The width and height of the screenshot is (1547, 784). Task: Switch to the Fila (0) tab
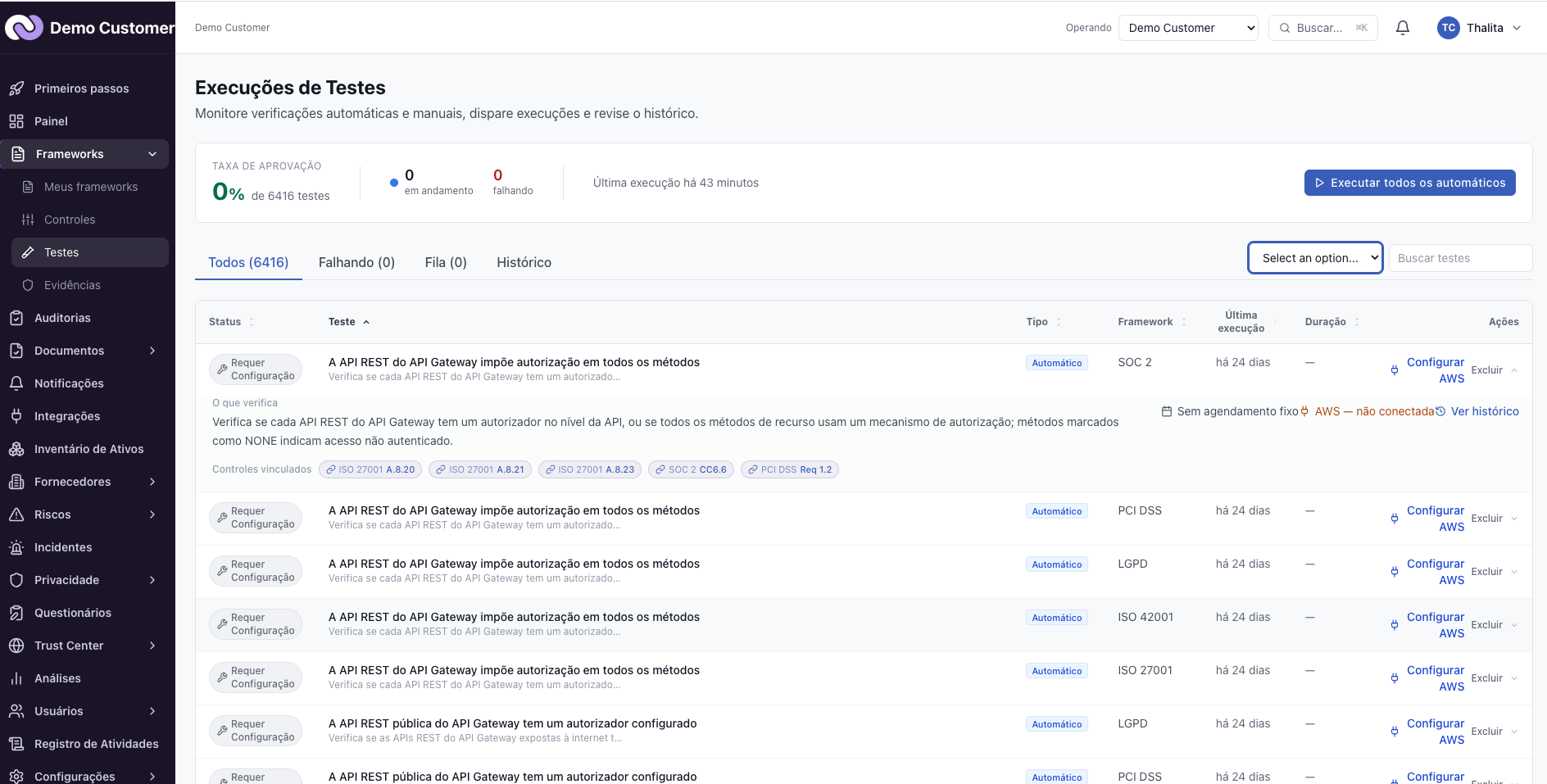click(x=446, y=262)
